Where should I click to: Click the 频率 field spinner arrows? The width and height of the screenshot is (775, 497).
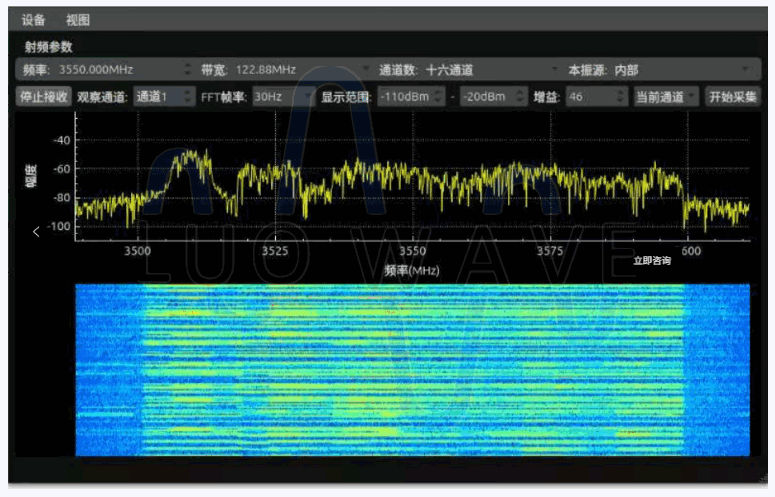pyautogui.click(x=188, y=71)
